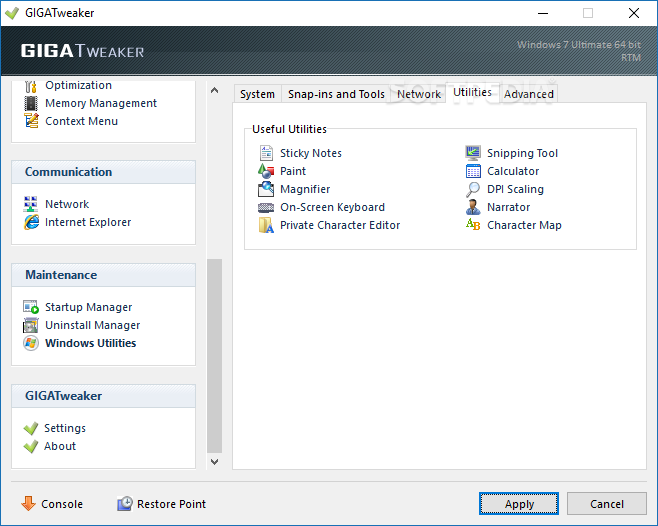Click the Settings green checkmark icon

(x=31, y=428)
